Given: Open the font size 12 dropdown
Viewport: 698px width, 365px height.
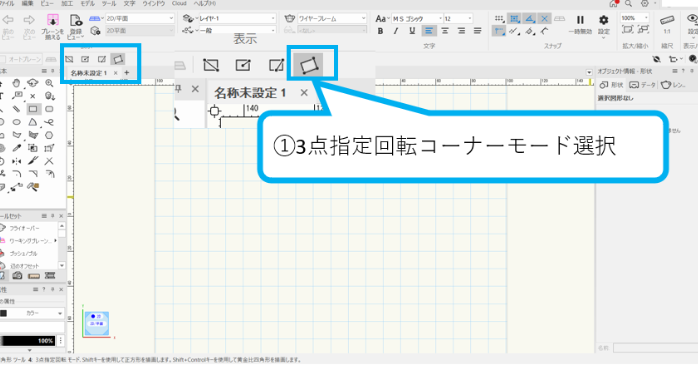Looking at the screenshot, I should click(458, 19).
